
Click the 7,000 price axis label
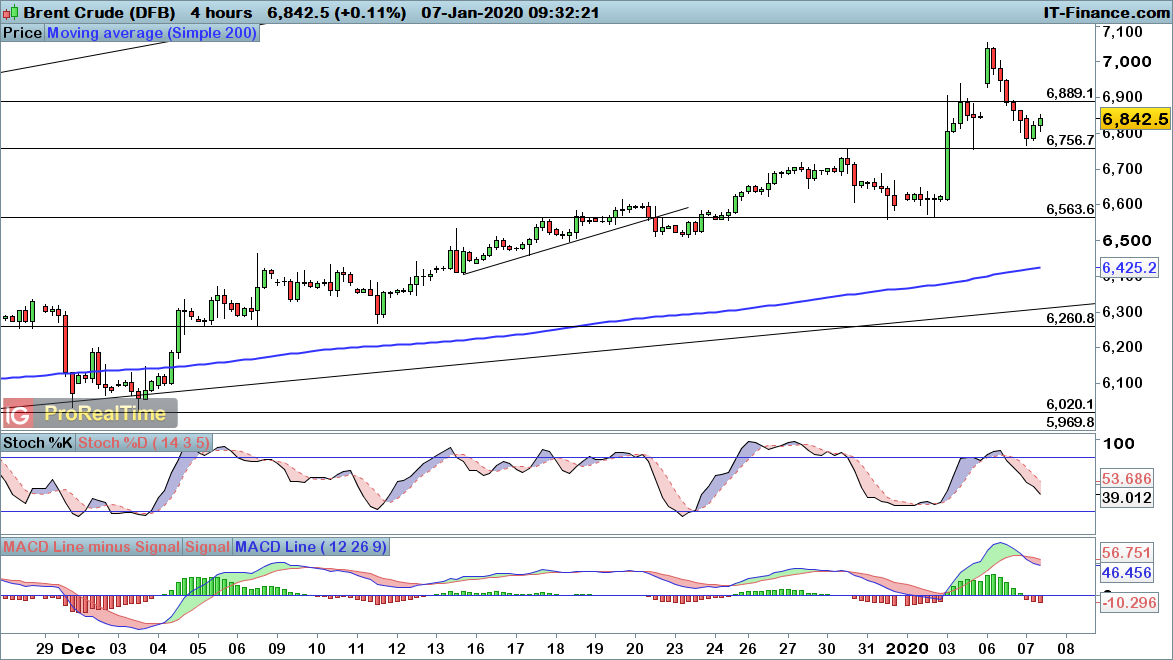[1127, 61]
